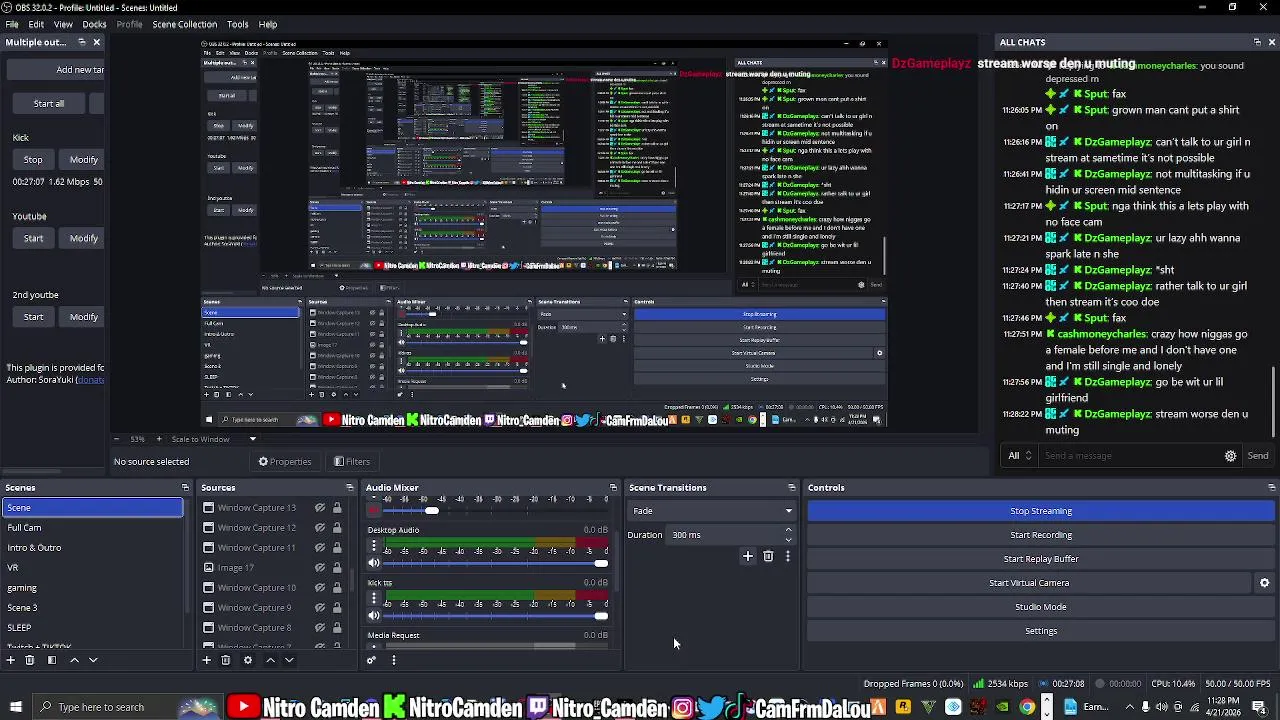Mute Kick tts speaker icon
This screenshot has width=1280, height=720.
[374, 616]
